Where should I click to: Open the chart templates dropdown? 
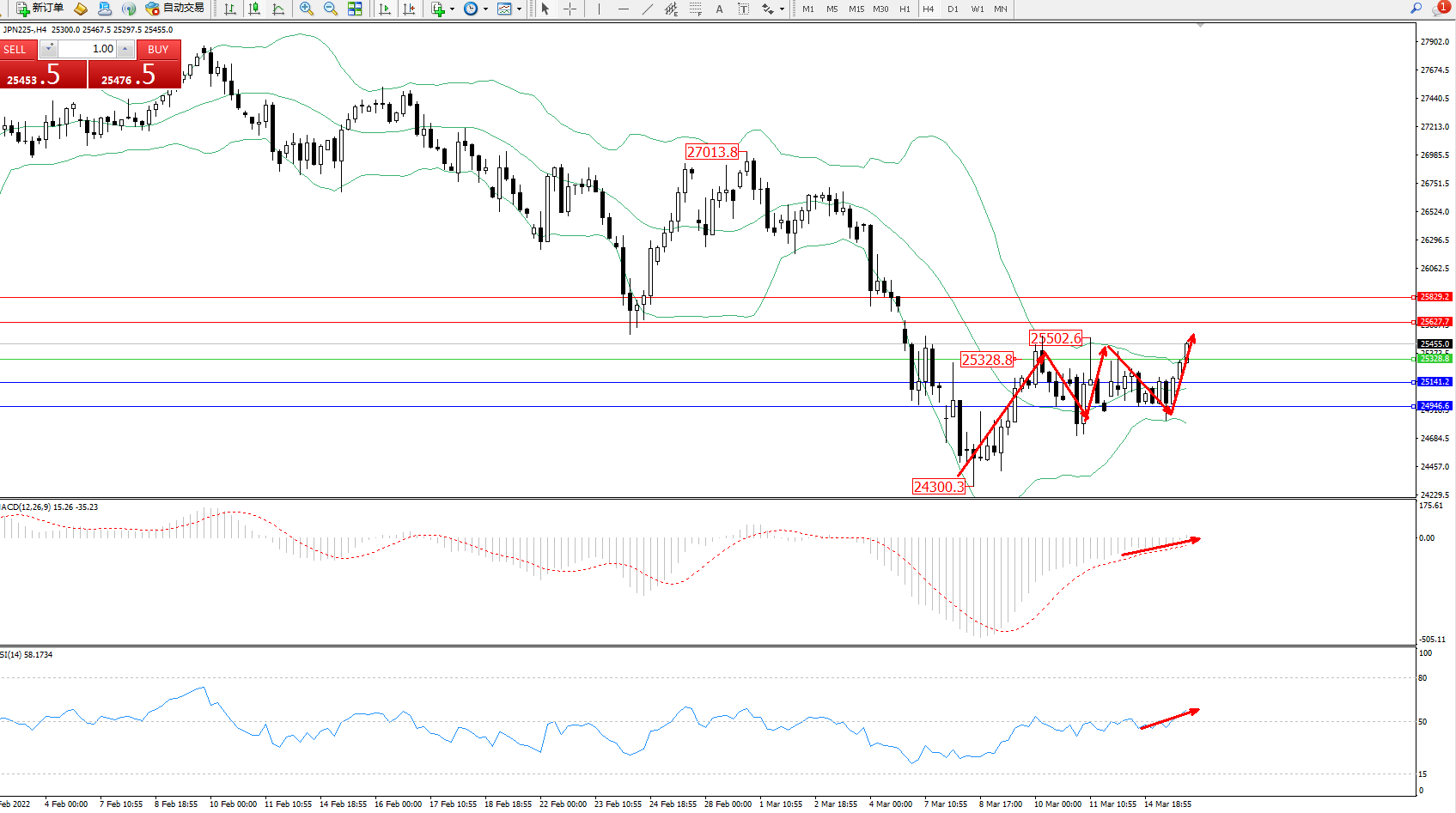tap(519, 9)
